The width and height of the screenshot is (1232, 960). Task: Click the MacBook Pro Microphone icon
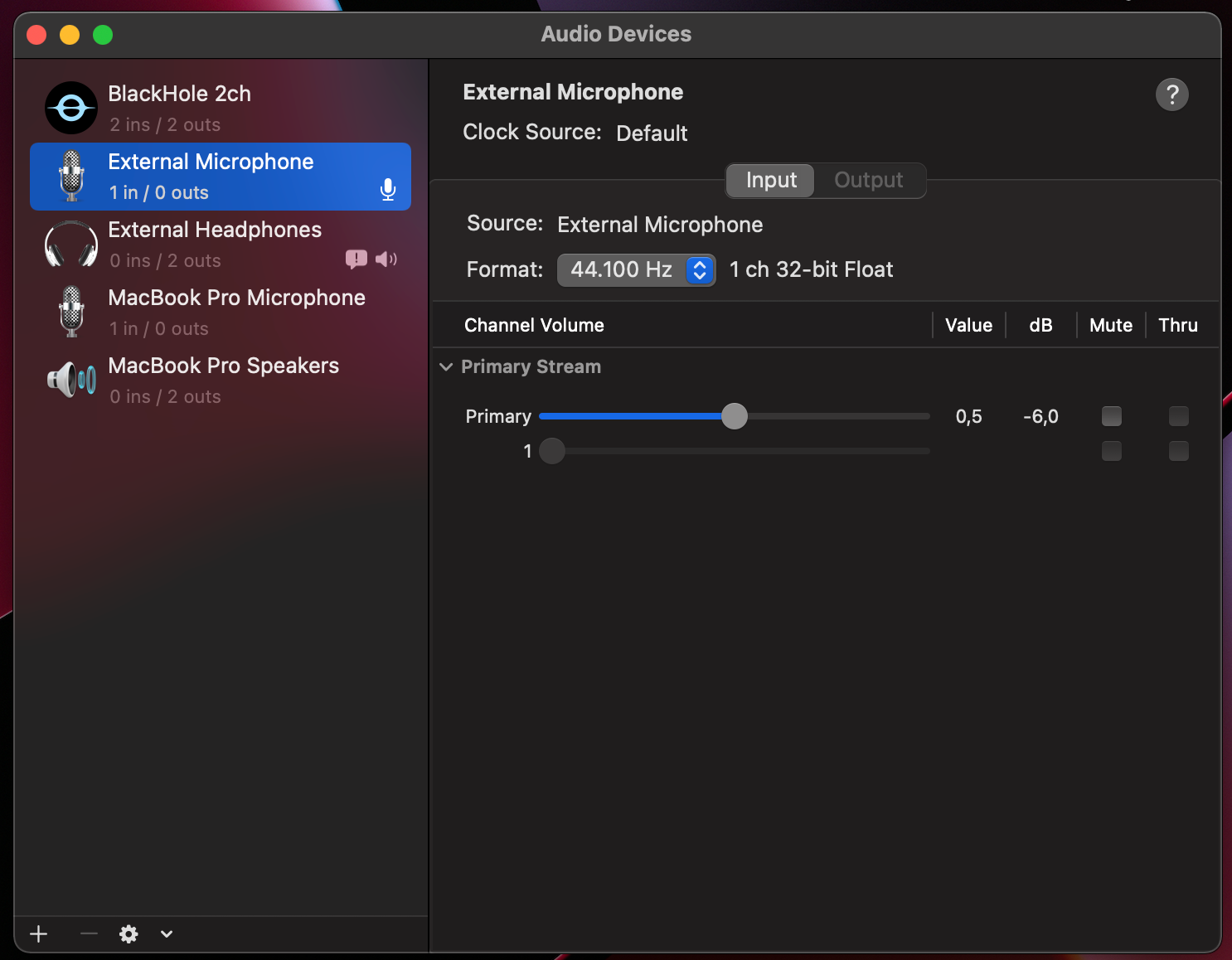pyautogui.click(x=72, y=312)
